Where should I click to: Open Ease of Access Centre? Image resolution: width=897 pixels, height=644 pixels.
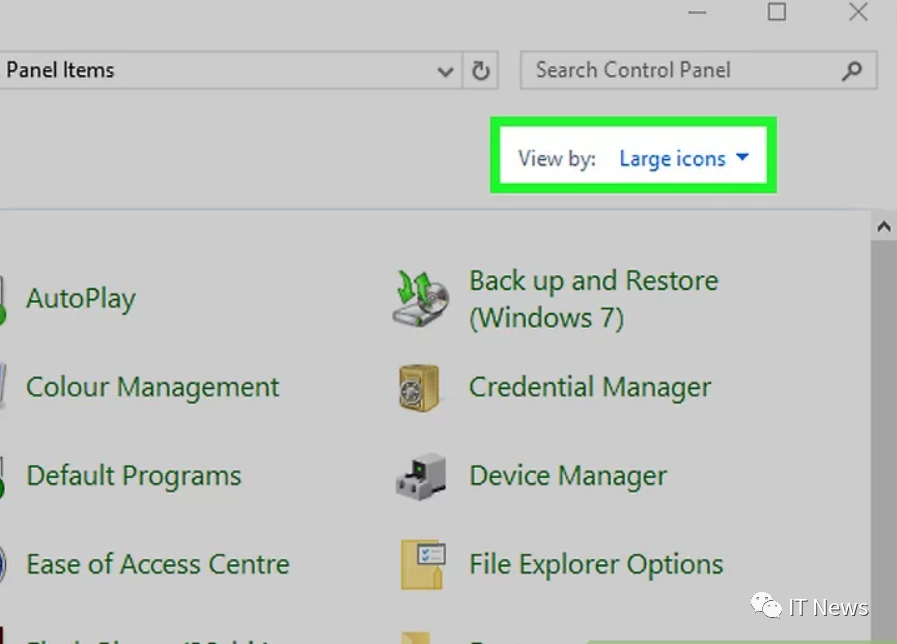[157, 564]
